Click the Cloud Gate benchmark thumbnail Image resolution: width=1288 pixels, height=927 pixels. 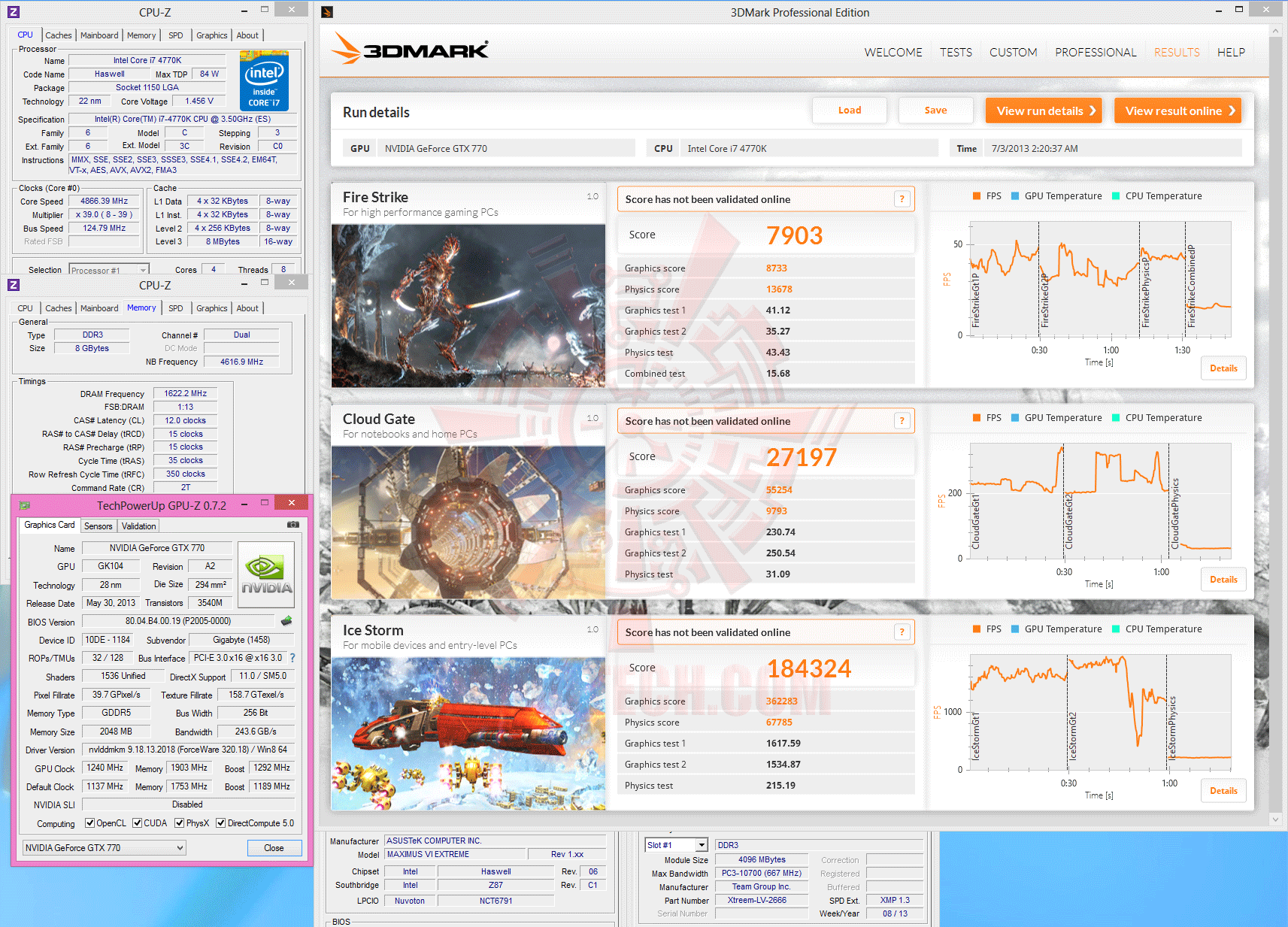pos(468,523)
